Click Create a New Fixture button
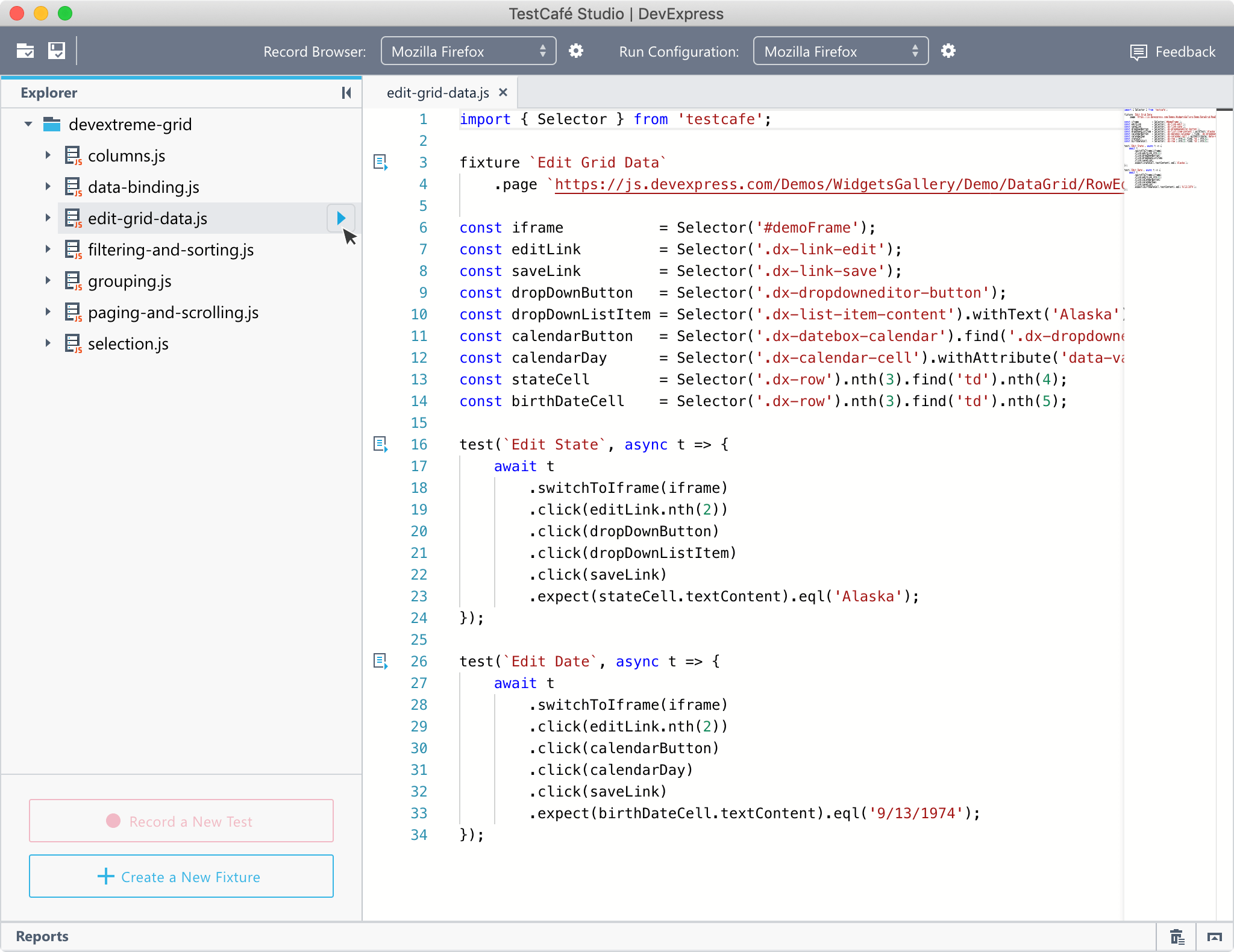Image resolution: width=1234 pixels, height=952 pixels. [181, 876]
